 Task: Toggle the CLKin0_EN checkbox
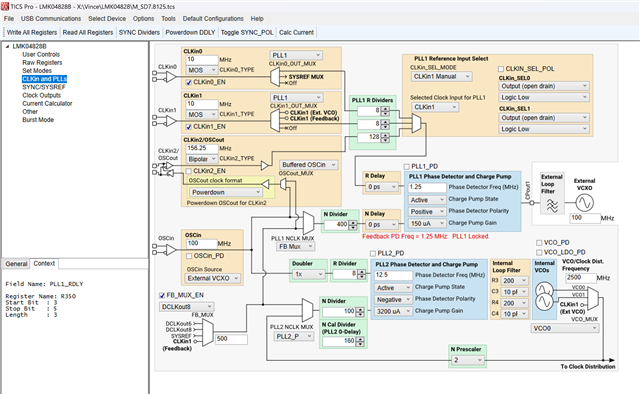189,82
